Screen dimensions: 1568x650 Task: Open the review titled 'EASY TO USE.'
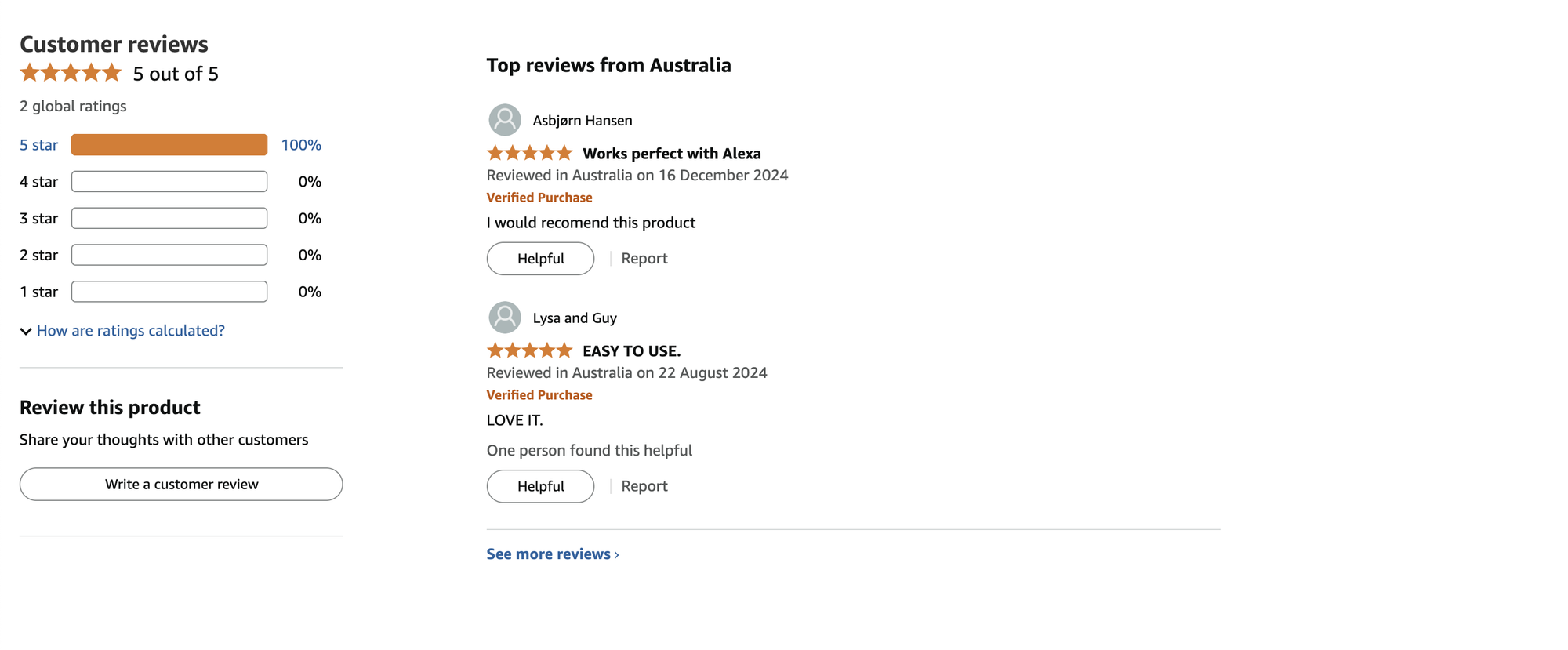631,350
